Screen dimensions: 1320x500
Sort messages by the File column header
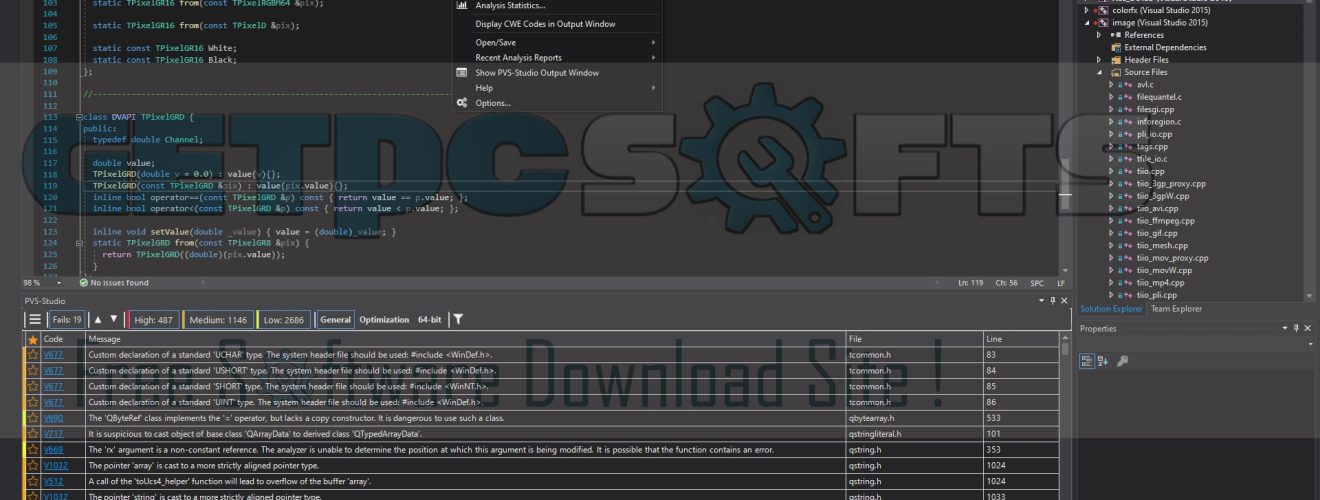pyautogui.click(x=915, y=340)
